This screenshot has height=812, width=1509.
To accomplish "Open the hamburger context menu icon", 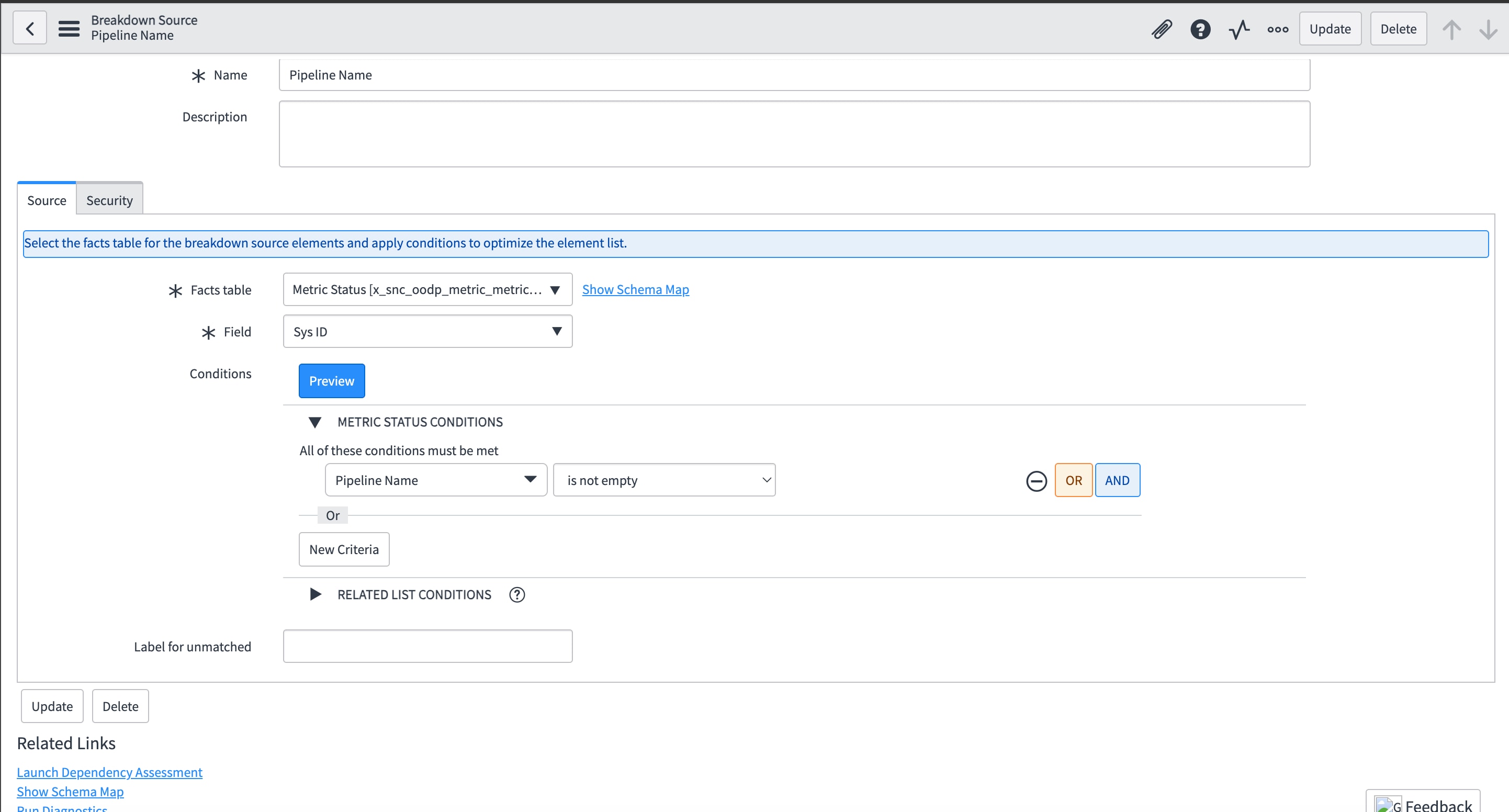I will 69,28.
